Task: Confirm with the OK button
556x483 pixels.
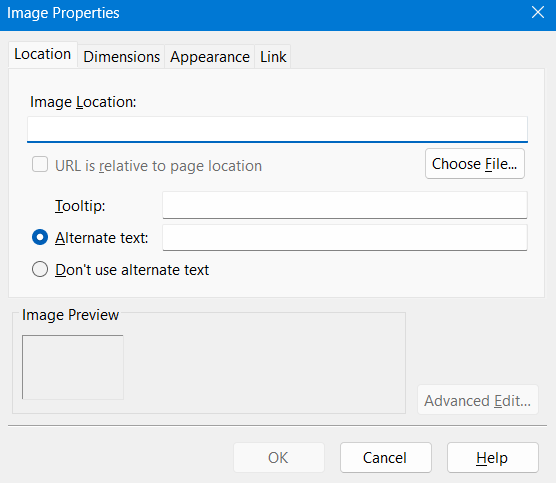Action: click(278, 457)
